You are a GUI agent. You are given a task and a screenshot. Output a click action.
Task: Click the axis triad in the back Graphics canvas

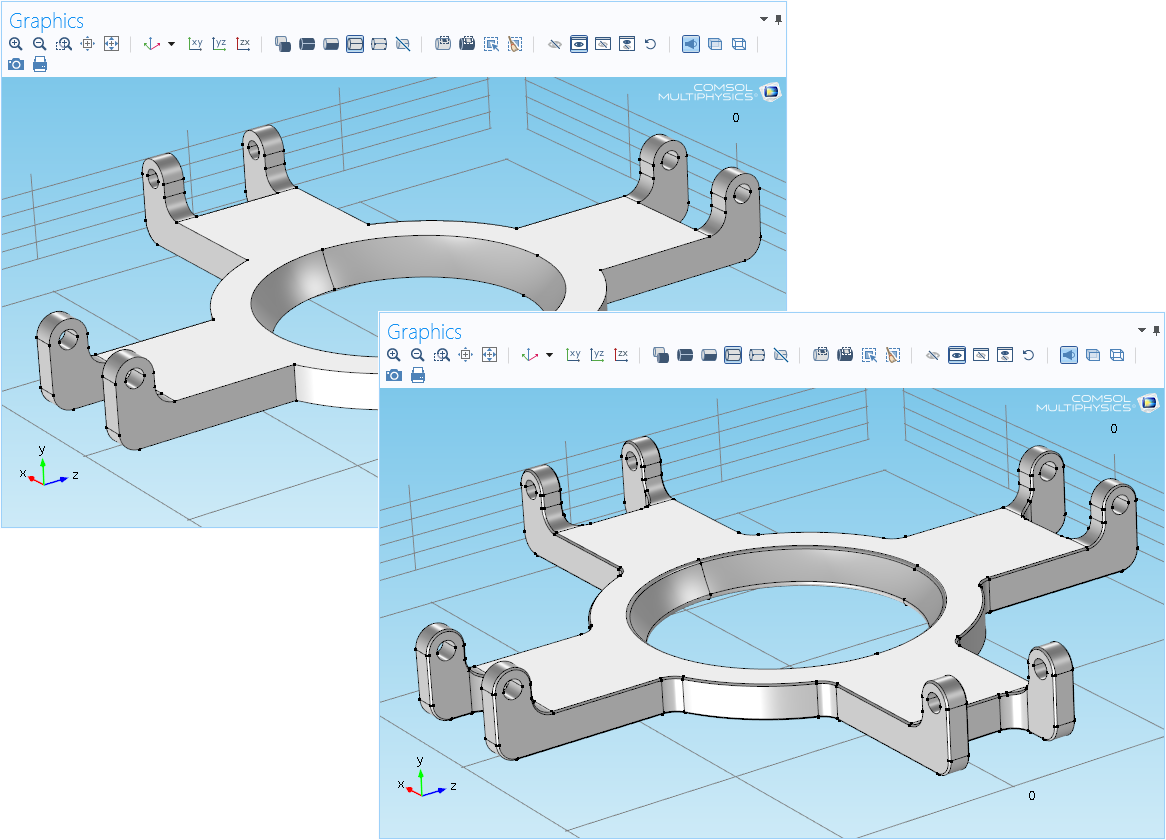point(48,467)
